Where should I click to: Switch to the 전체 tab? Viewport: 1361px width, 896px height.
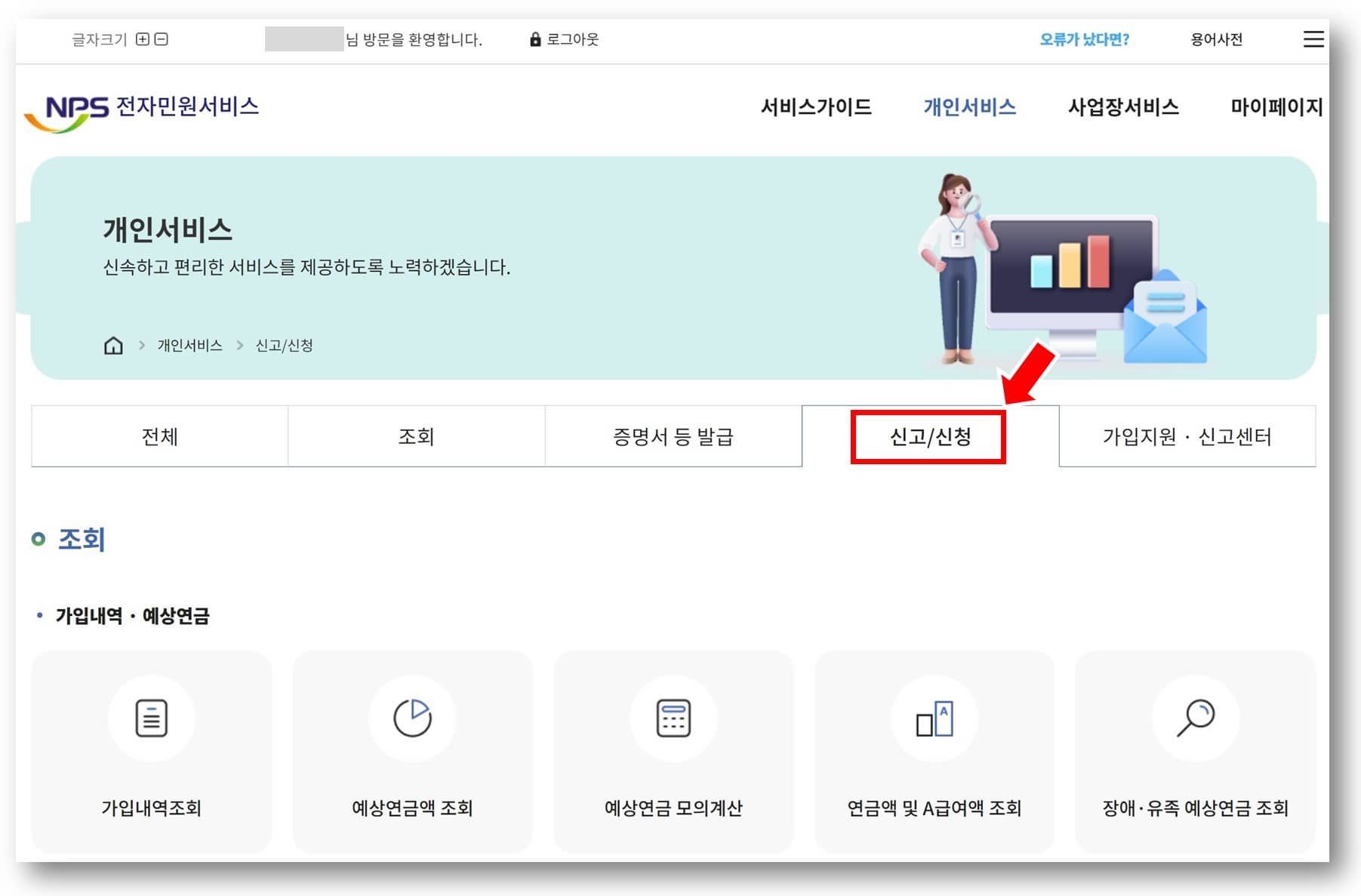pos(159,436)
